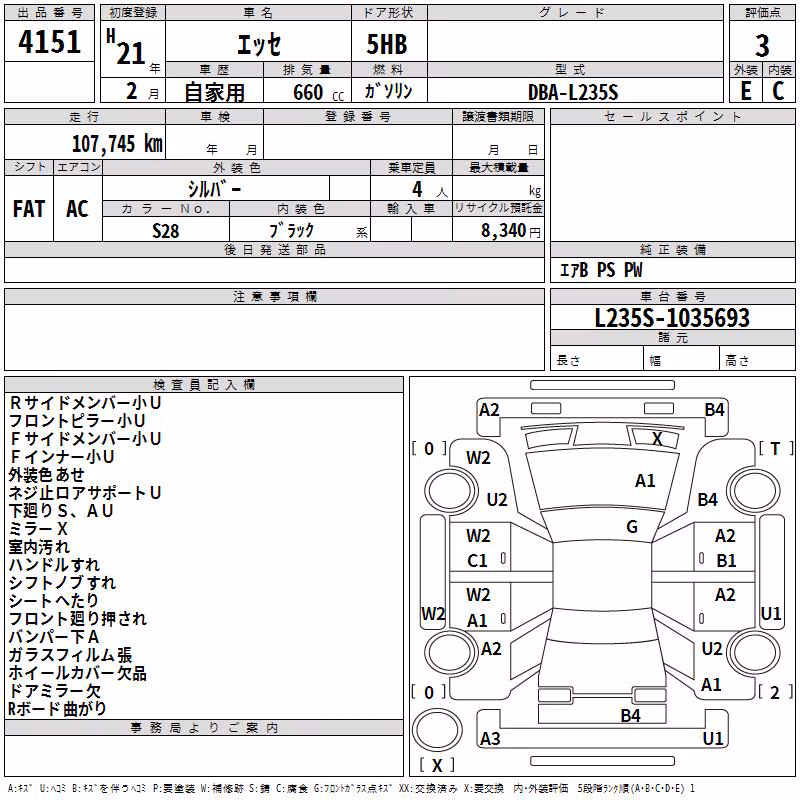Select the 検査員記入欄 header

(x=204, y=385)
